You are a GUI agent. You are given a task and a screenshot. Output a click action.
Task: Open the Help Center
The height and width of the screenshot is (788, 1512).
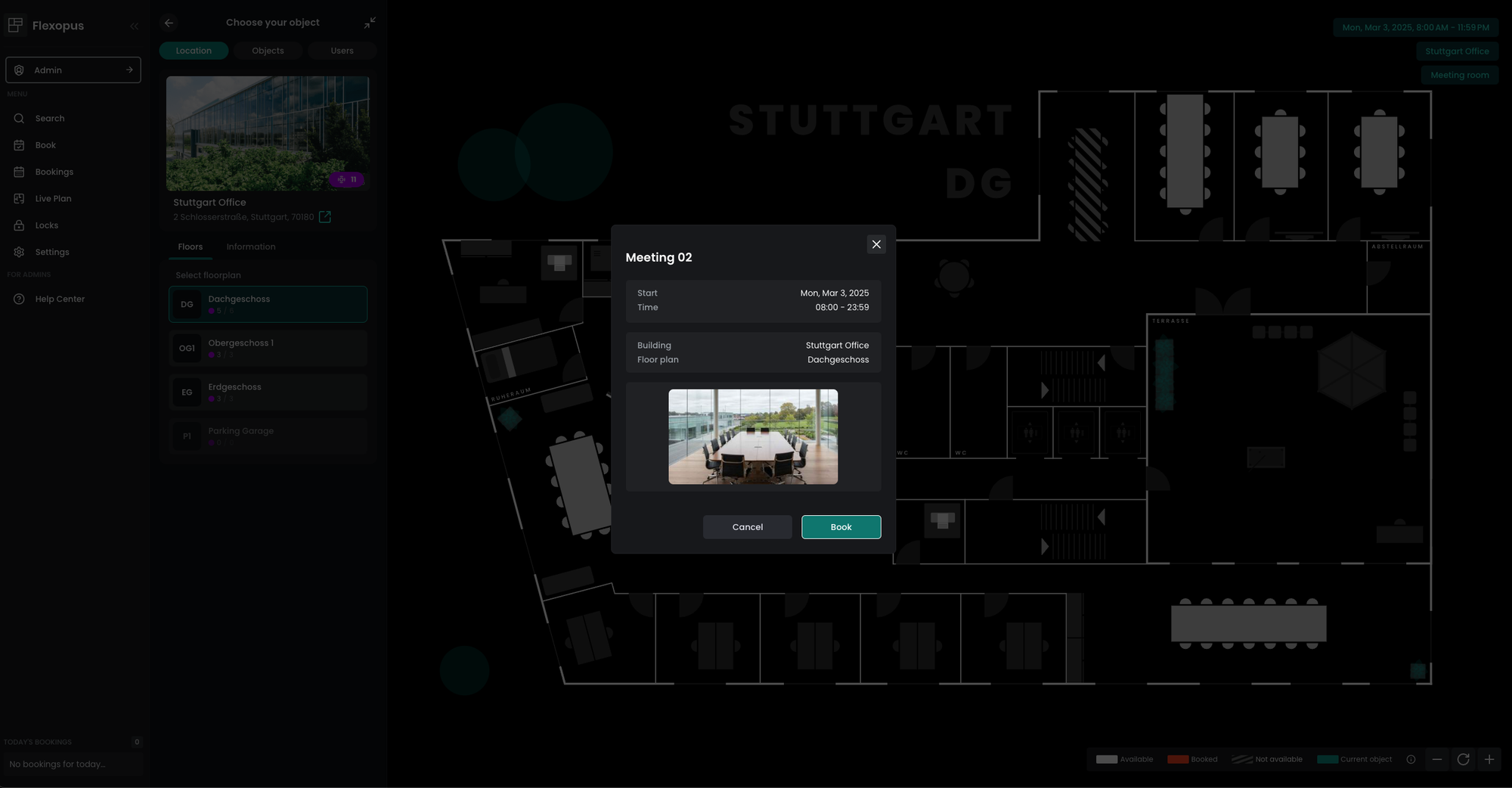tap(59, 299)
